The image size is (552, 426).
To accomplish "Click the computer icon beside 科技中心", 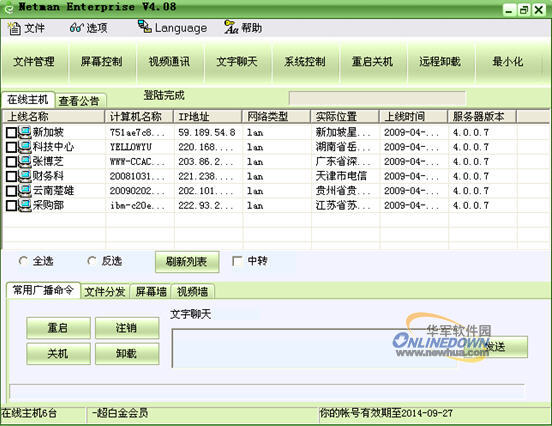I will (25, 147).
